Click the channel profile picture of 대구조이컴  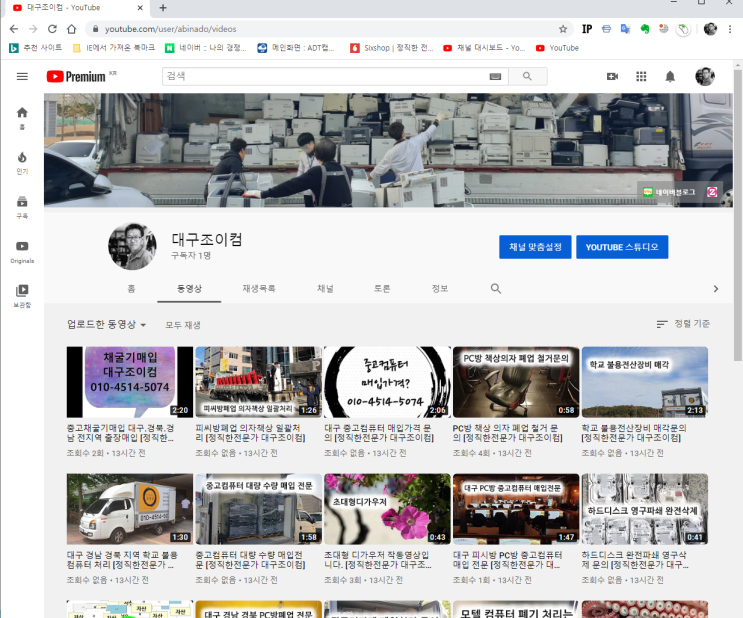[x=132, y=246]
